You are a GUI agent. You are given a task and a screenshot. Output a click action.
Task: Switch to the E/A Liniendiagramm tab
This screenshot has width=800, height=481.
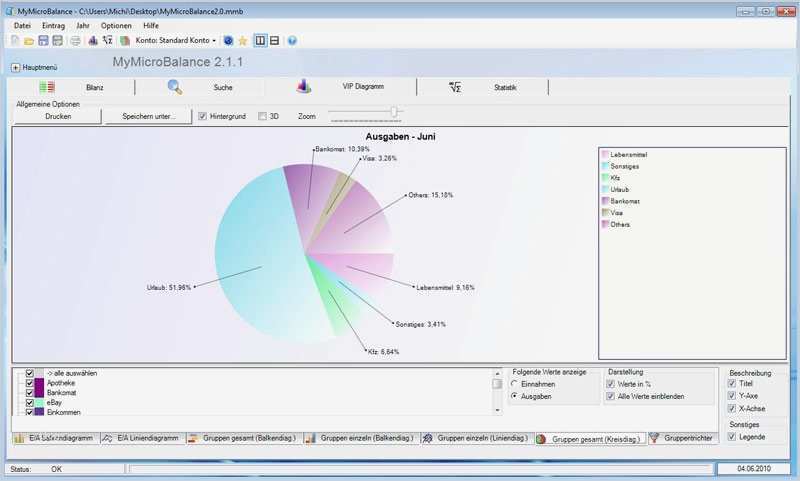tap(142, 438)
